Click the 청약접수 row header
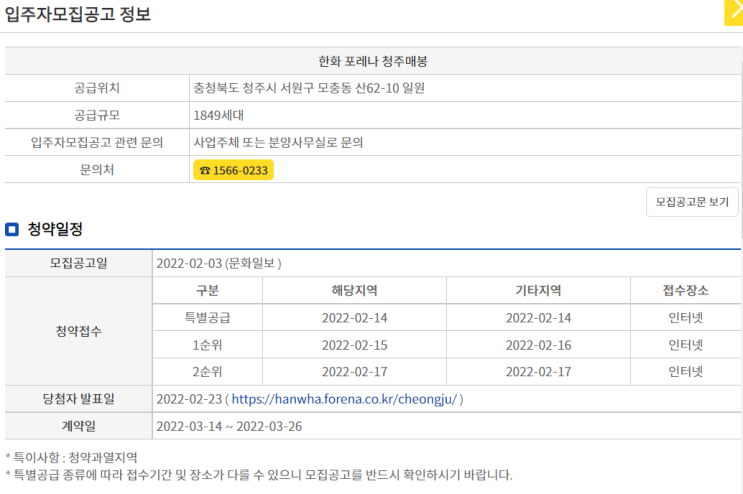Viewport: 743px width, 494px height. pyautogui.click(x=79, y=331)
